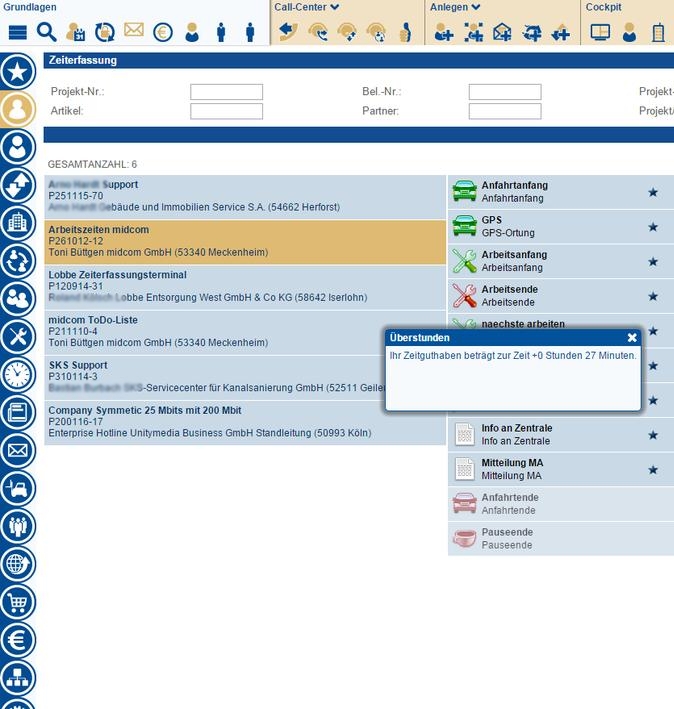Open the hamburger menu in Grundlagen toolbar
This screenshot has height=709, width=674.
point(18,33)
